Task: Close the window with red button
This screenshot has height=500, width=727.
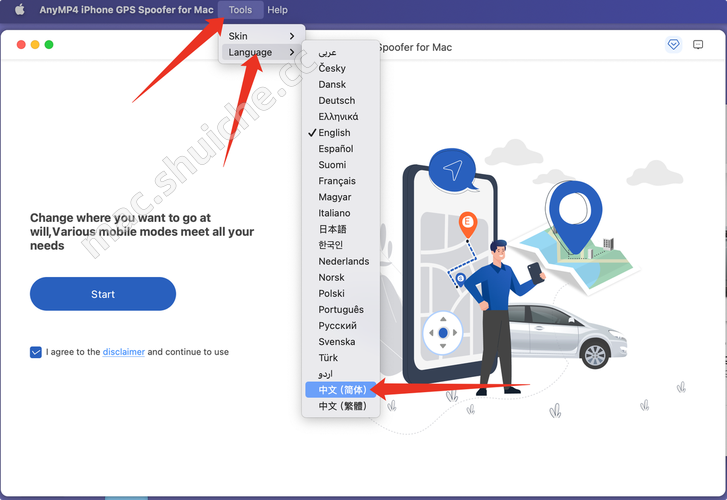Action: coord(21,45)
